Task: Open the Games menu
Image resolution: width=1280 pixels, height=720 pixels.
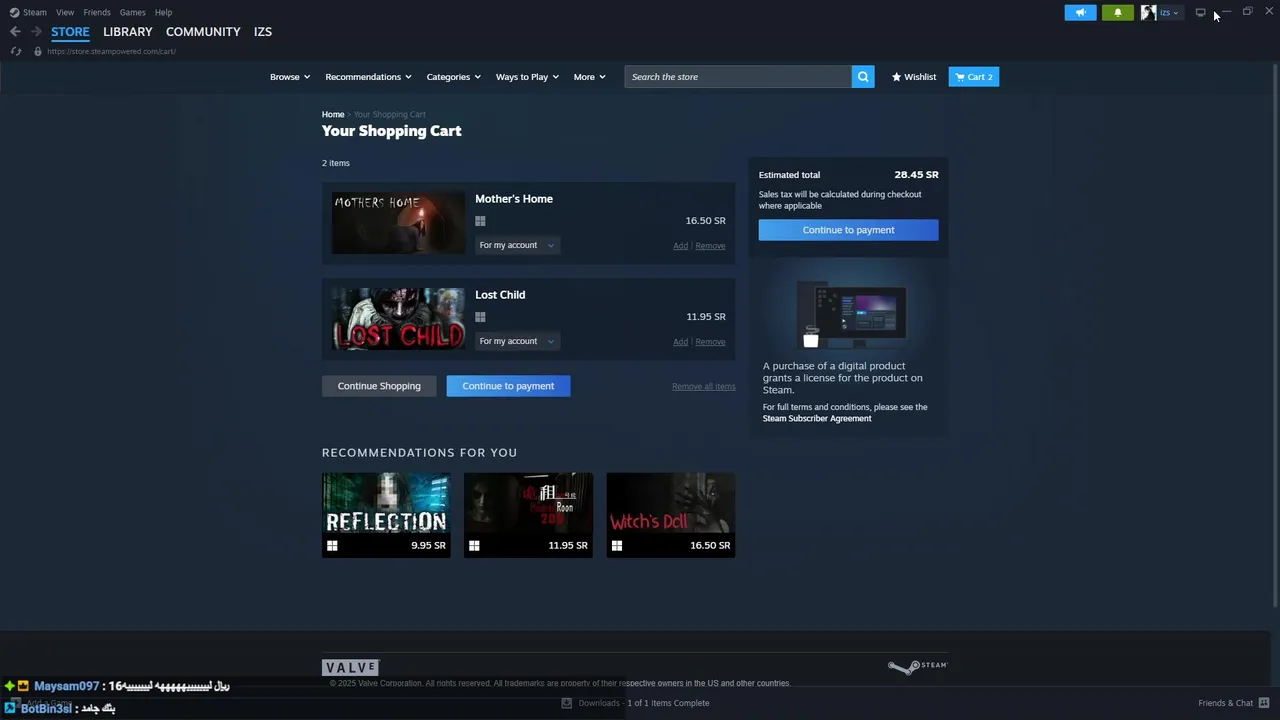Action: click(x=132, y=12)
